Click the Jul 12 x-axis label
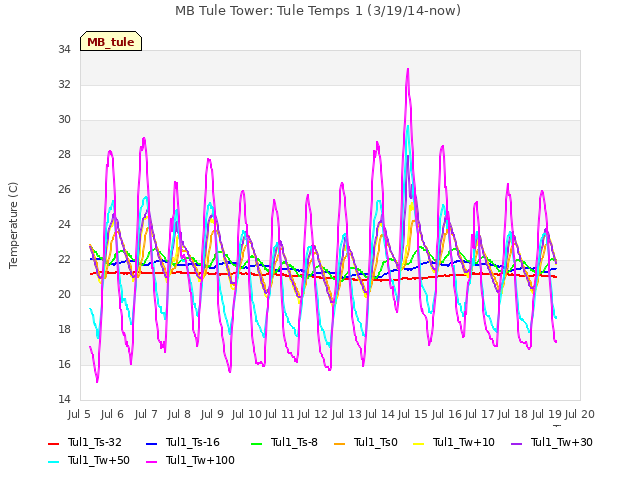The width and height of the screenshot is (640, 480). (313, 414)
